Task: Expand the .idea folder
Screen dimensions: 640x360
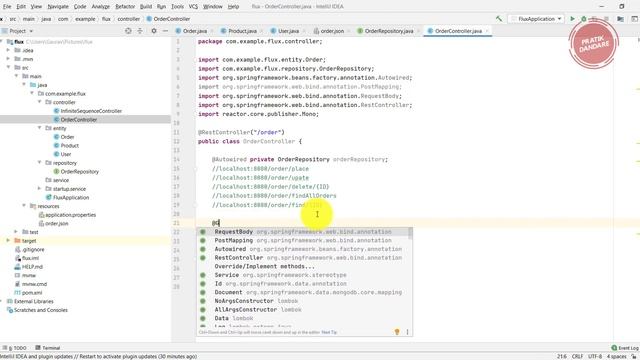Action: coord(8,50)
